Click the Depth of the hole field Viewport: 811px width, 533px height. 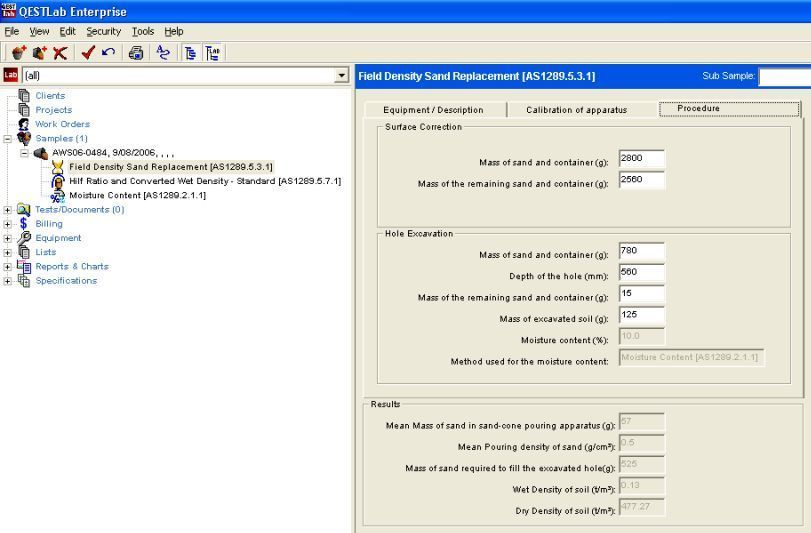tap(641, 273)
